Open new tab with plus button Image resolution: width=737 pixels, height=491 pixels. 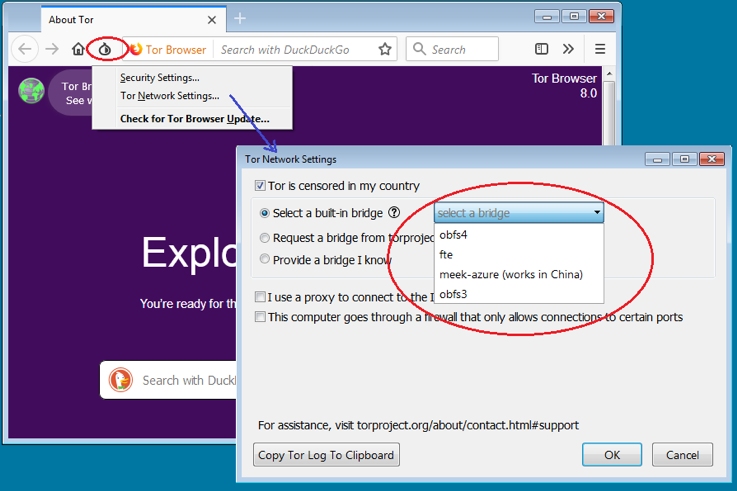pos(240,18)
